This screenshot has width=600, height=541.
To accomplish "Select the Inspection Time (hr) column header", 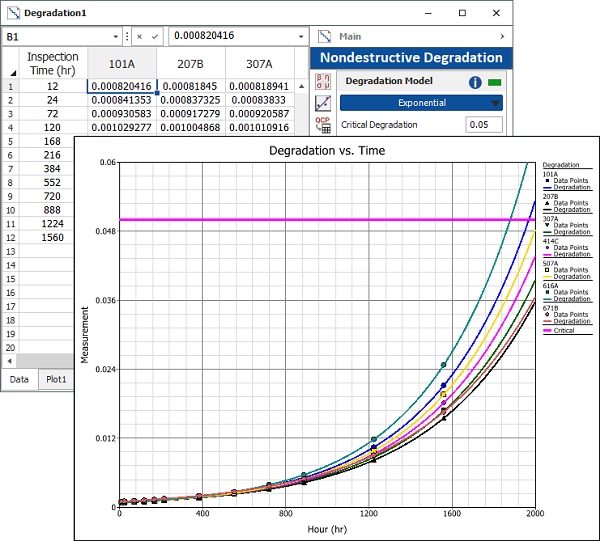I will pos(52,63).
